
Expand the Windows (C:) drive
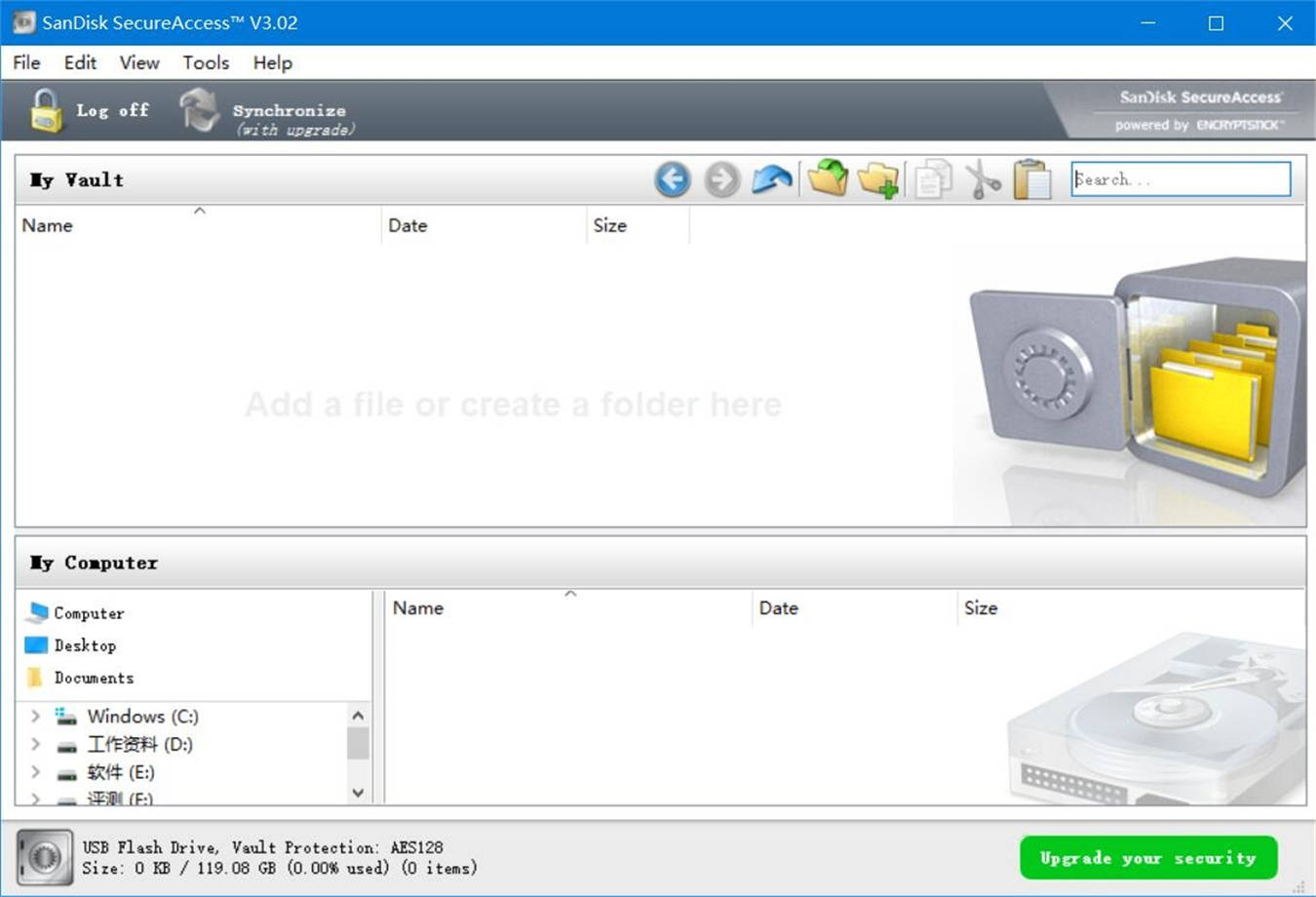[x=36, y=716]
